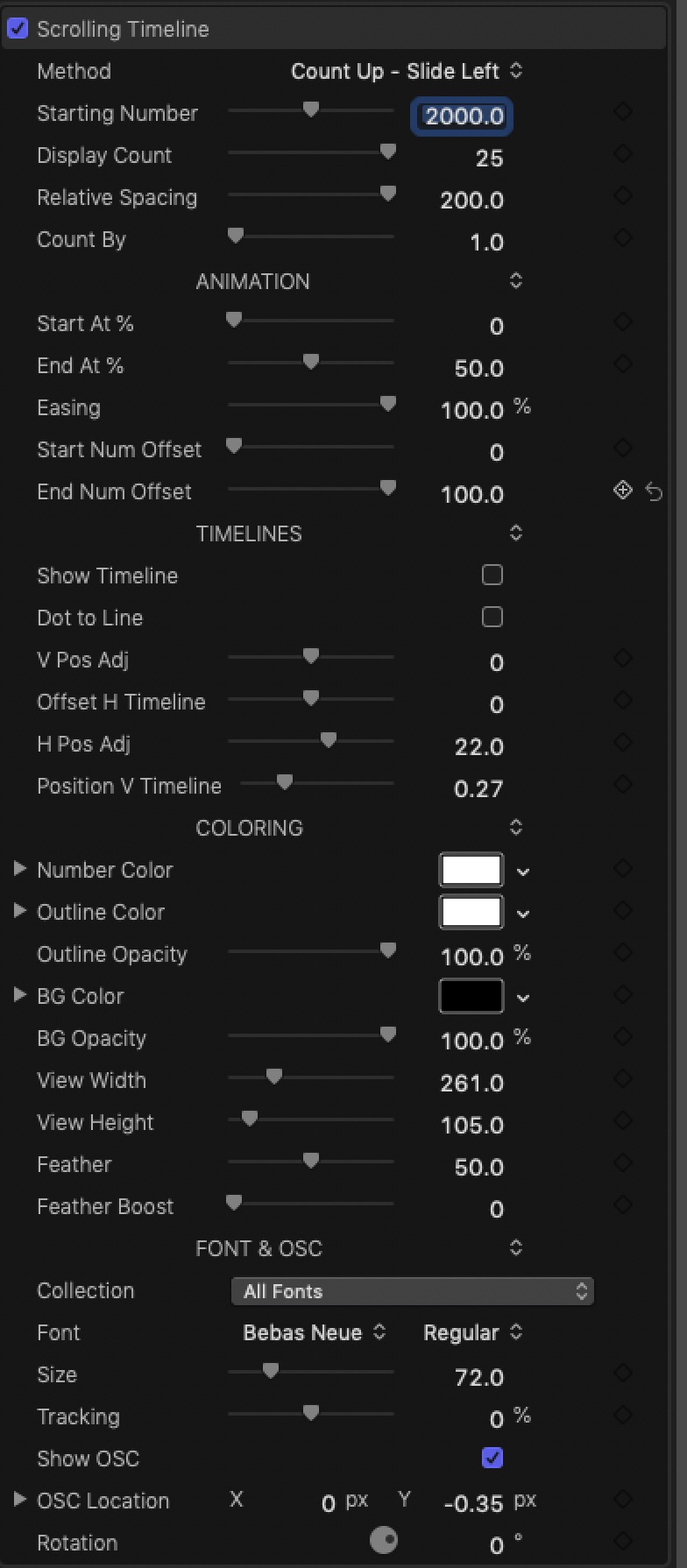This screenshot has height=1568, width=687.
Task: Click the Rotation dial knob
Action: click(384, 1540)
